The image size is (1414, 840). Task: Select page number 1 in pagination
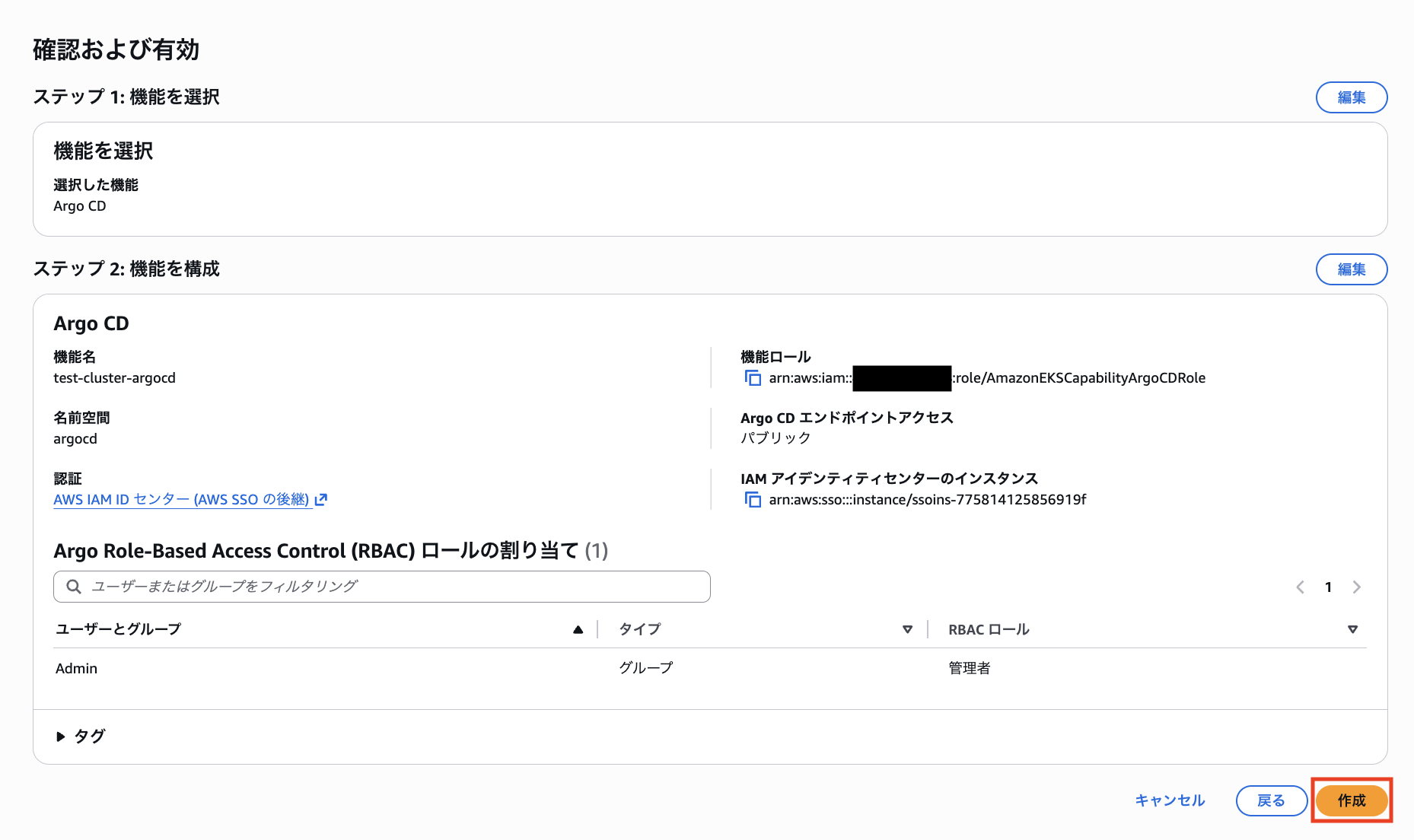[1328, 587]
